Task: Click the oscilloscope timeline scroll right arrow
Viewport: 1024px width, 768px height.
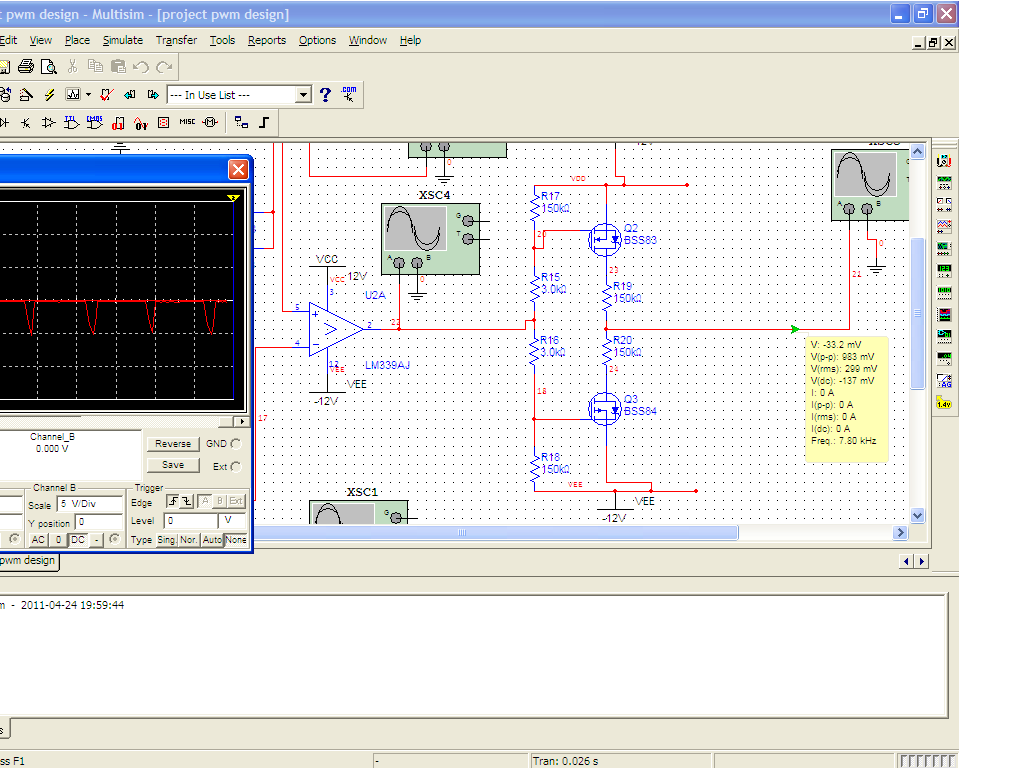Action: [x=242, y=422]
